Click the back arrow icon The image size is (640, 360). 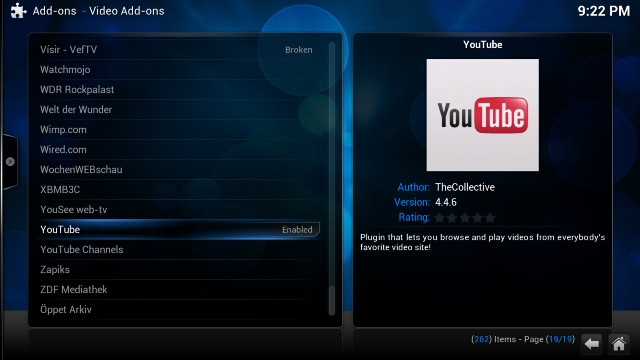pyautogui.click(x=591, y=344)
